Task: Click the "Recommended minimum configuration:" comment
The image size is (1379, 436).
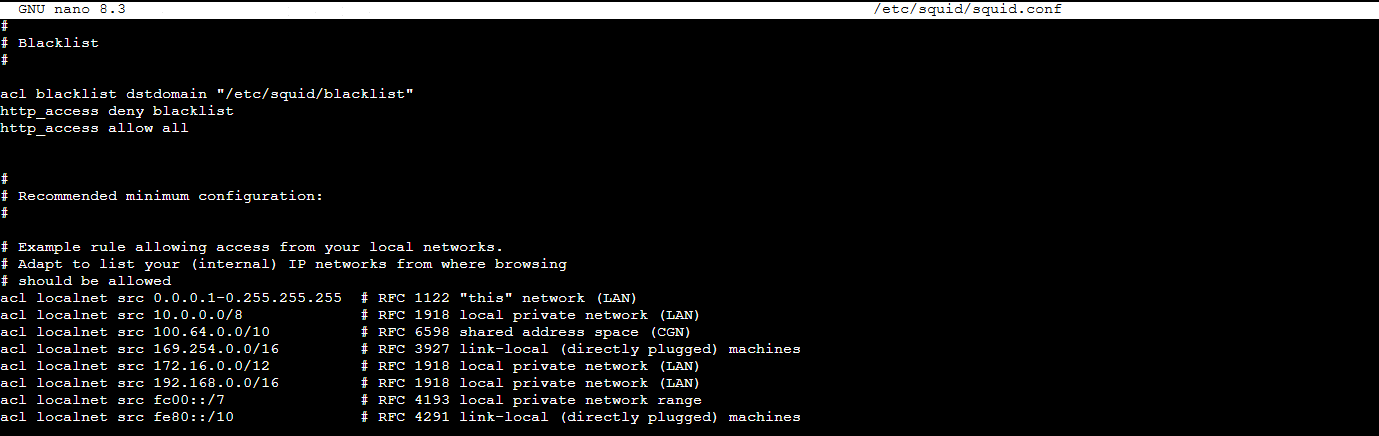Action: [x=170, y=196]
